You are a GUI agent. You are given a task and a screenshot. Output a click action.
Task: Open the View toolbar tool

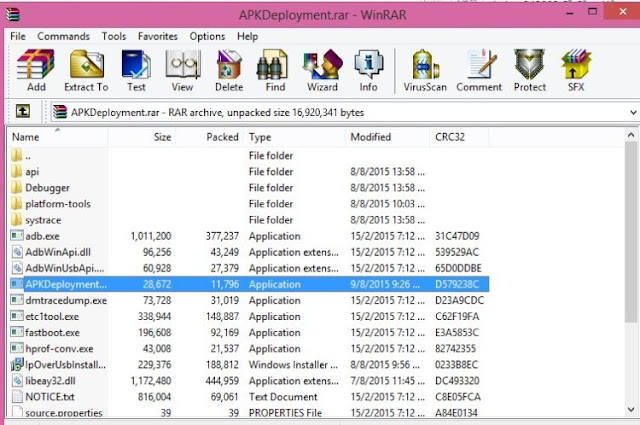point(182,70)
